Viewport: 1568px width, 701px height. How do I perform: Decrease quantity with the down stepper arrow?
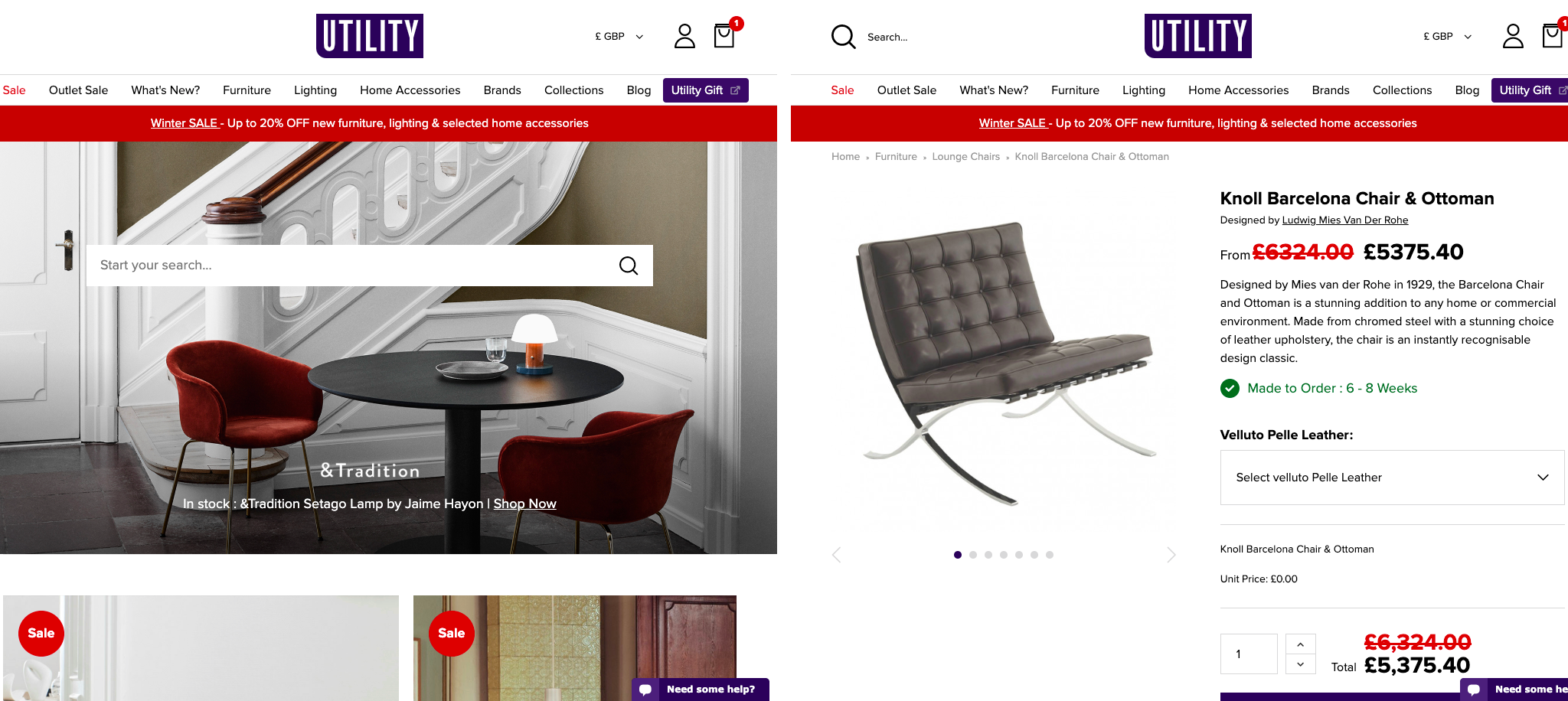[x=1301, y=664]
